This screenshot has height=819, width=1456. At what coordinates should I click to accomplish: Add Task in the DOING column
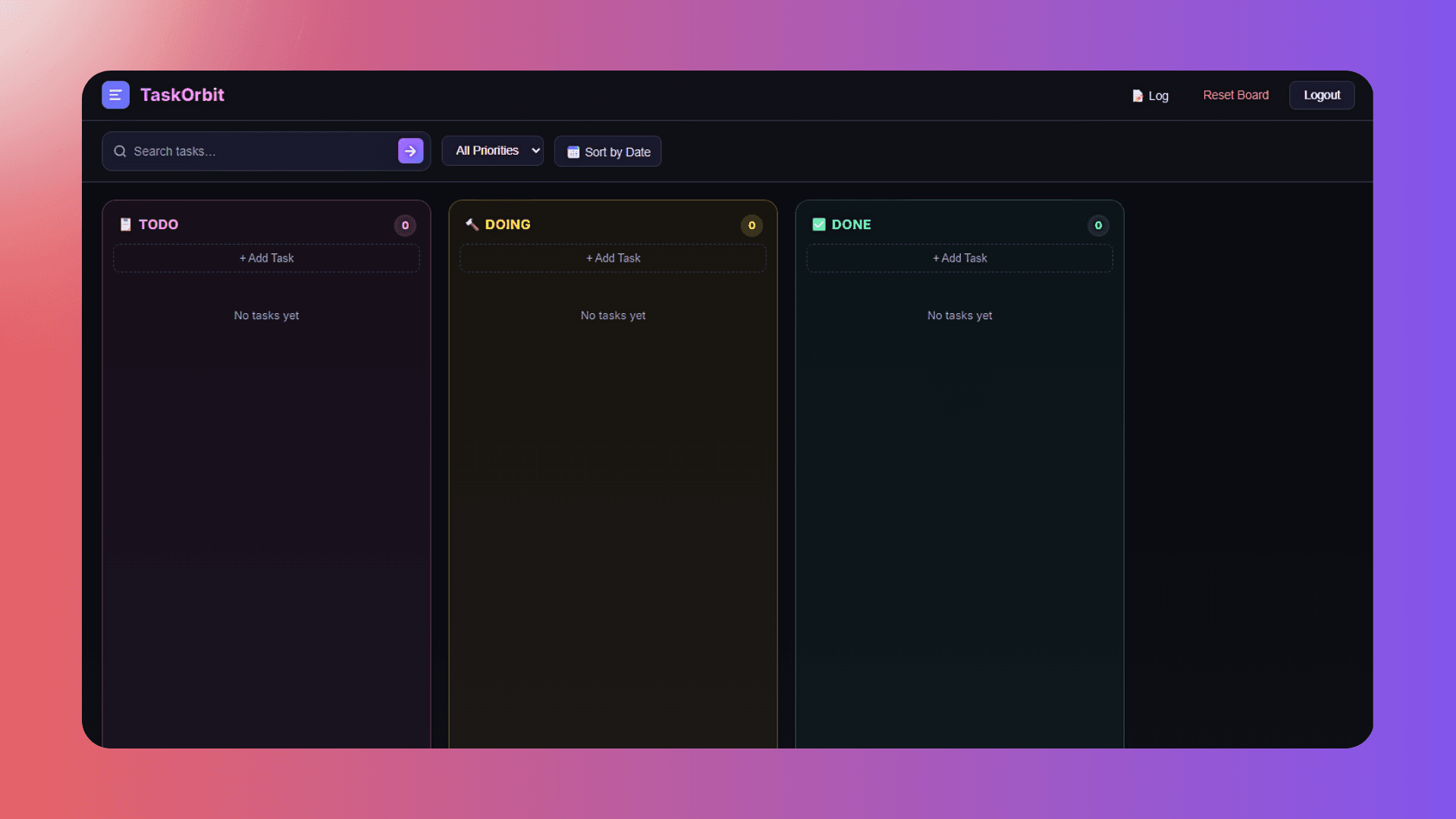[x=613, y=259]
